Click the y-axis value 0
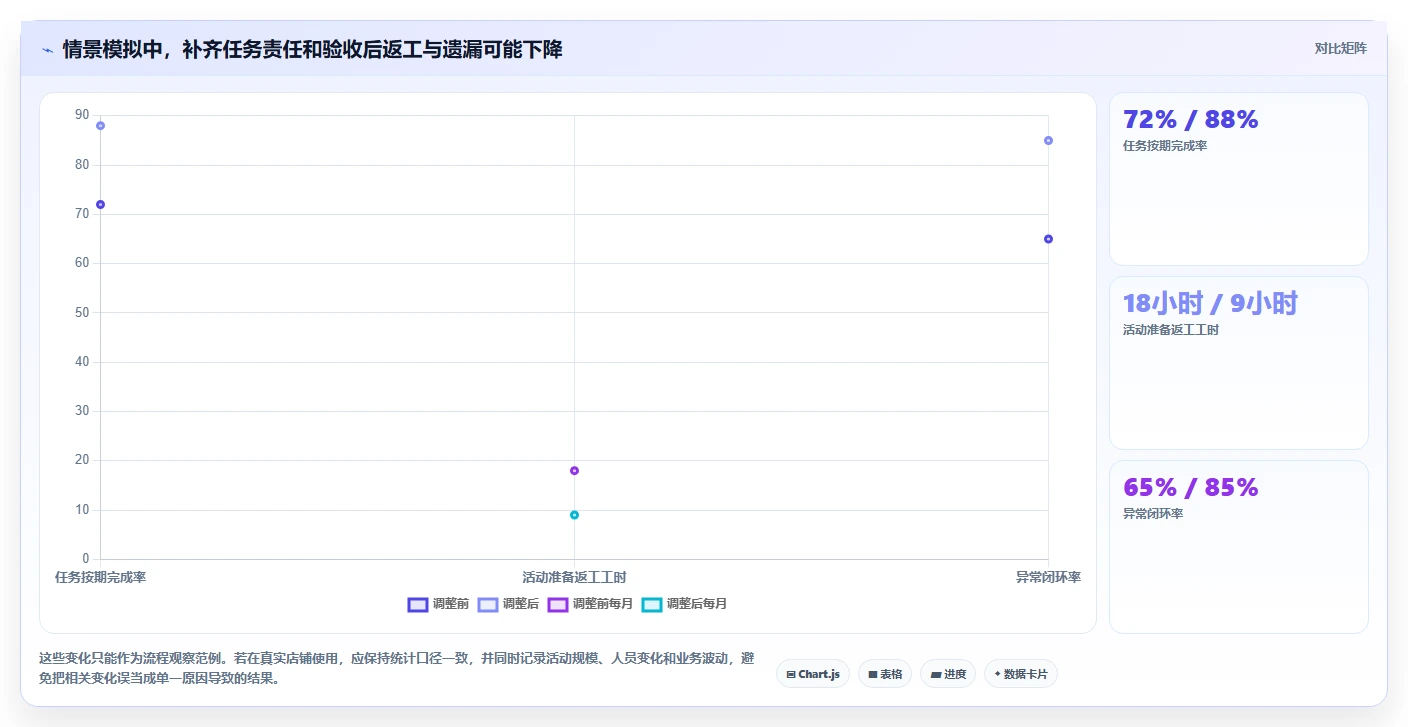This screenshot has width=1408, height=727. pos(86,558)
